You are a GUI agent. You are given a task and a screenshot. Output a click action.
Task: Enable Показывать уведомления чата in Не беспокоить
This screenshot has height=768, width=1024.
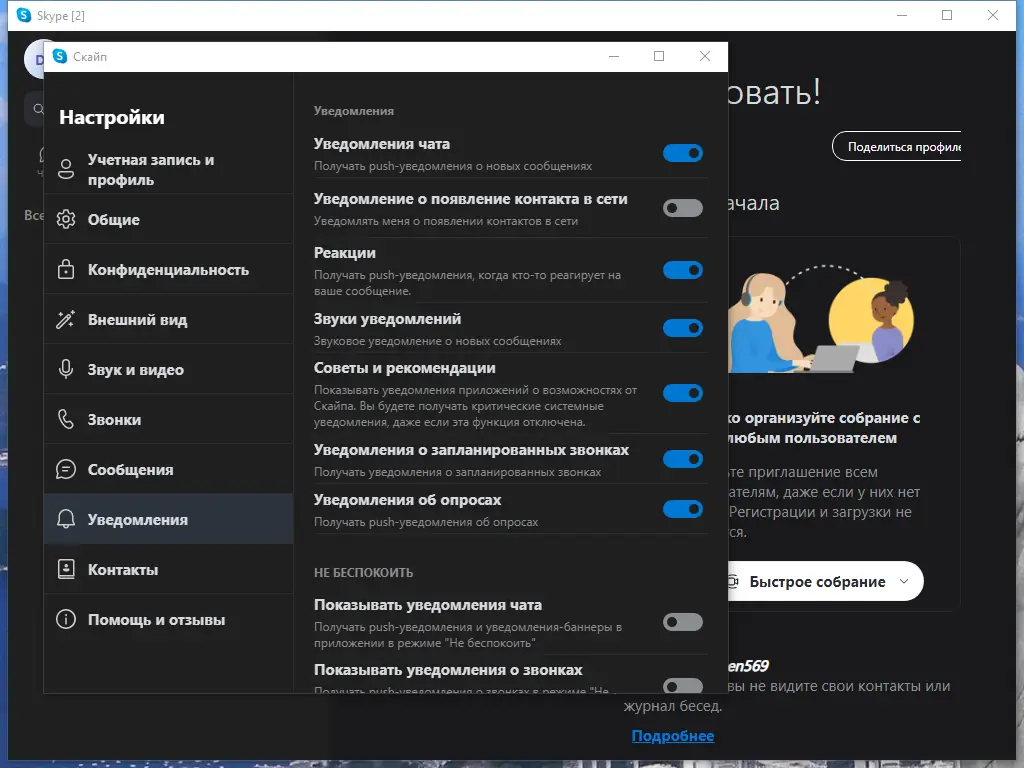(683, 622)
